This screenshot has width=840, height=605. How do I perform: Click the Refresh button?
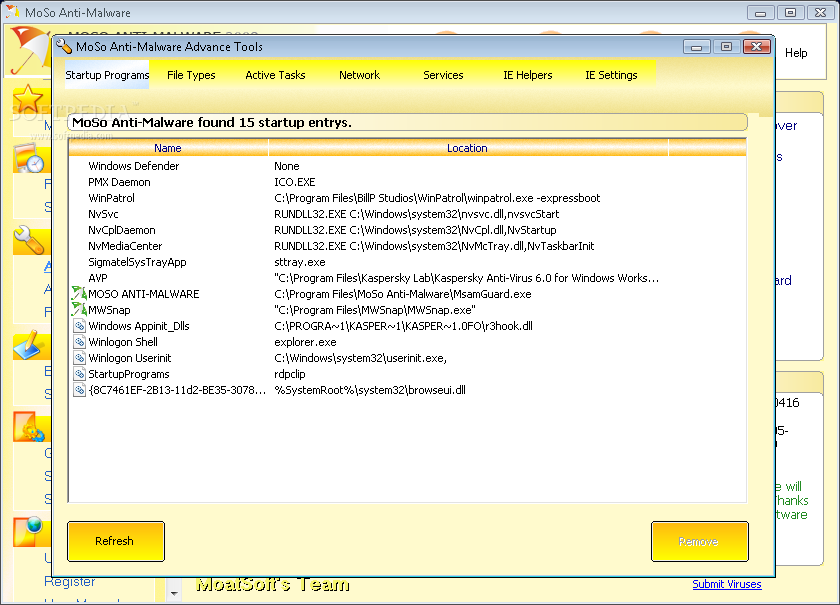tap(116, 541)
